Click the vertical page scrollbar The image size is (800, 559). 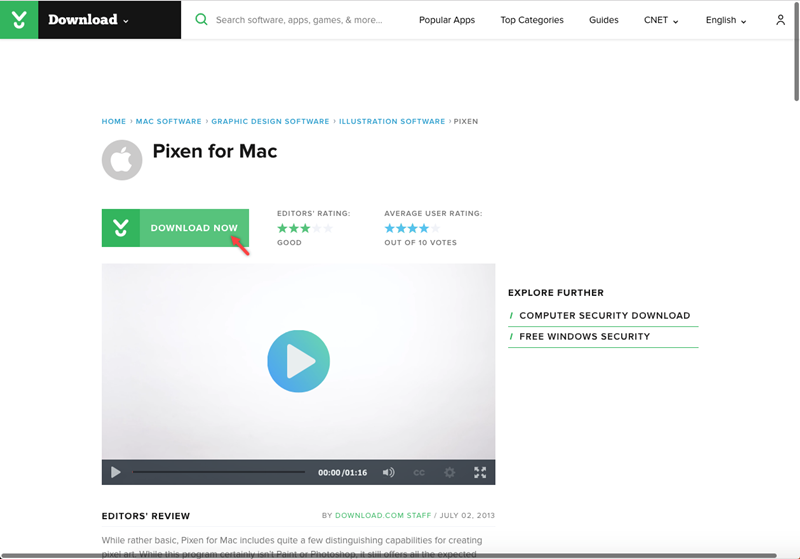coord(796,51)
